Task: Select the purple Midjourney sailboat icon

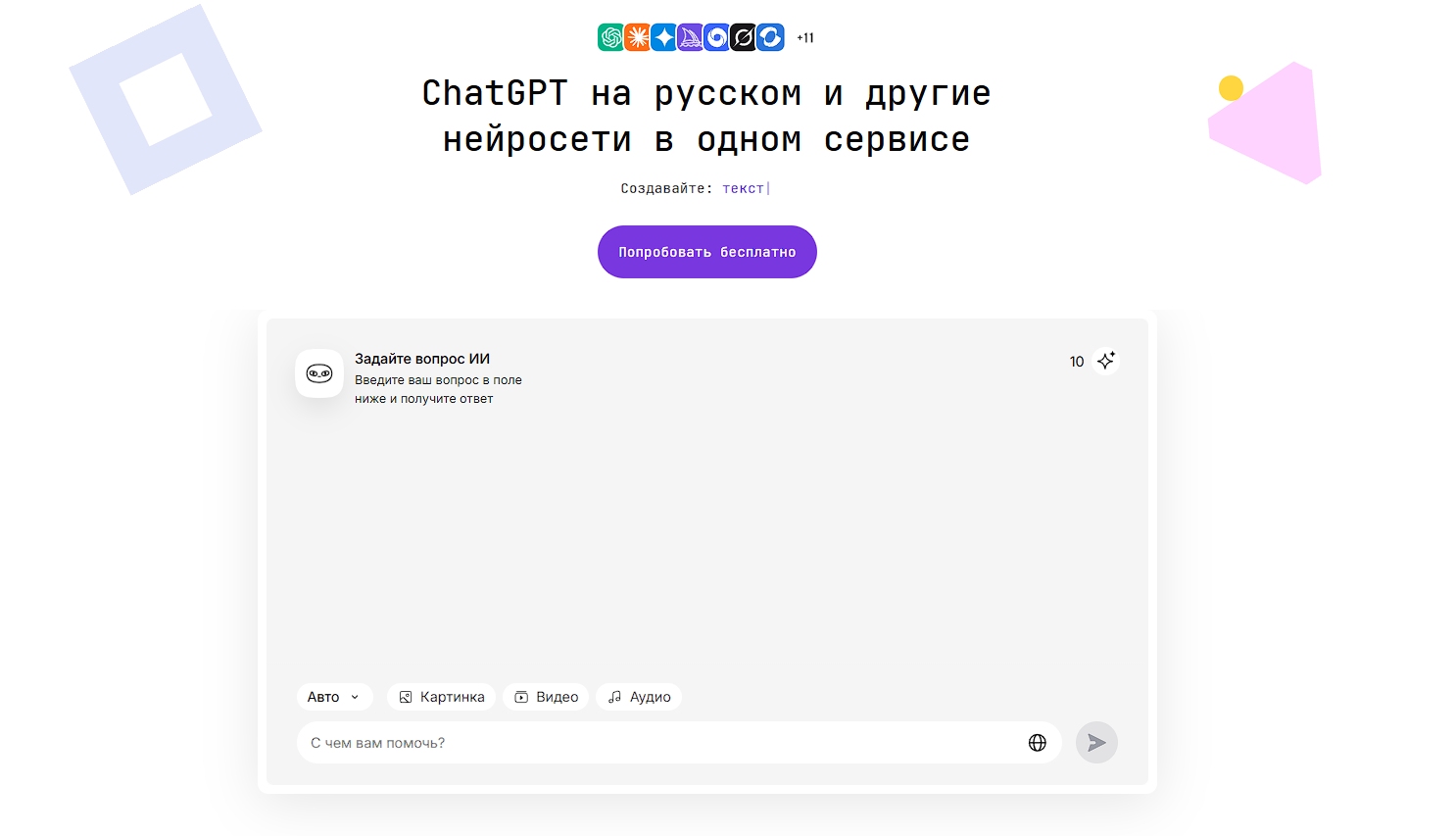Action: [689, 37]
